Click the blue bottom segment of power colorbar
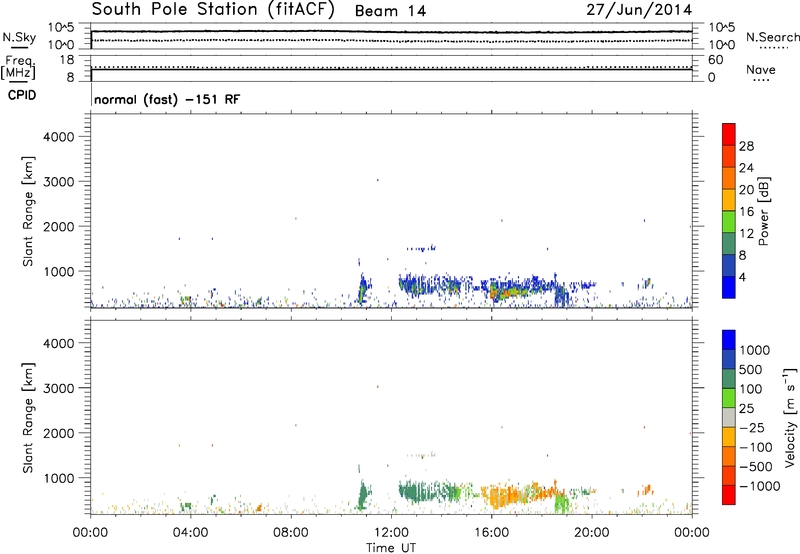This screenshot has height=554, width=800. 729,287
